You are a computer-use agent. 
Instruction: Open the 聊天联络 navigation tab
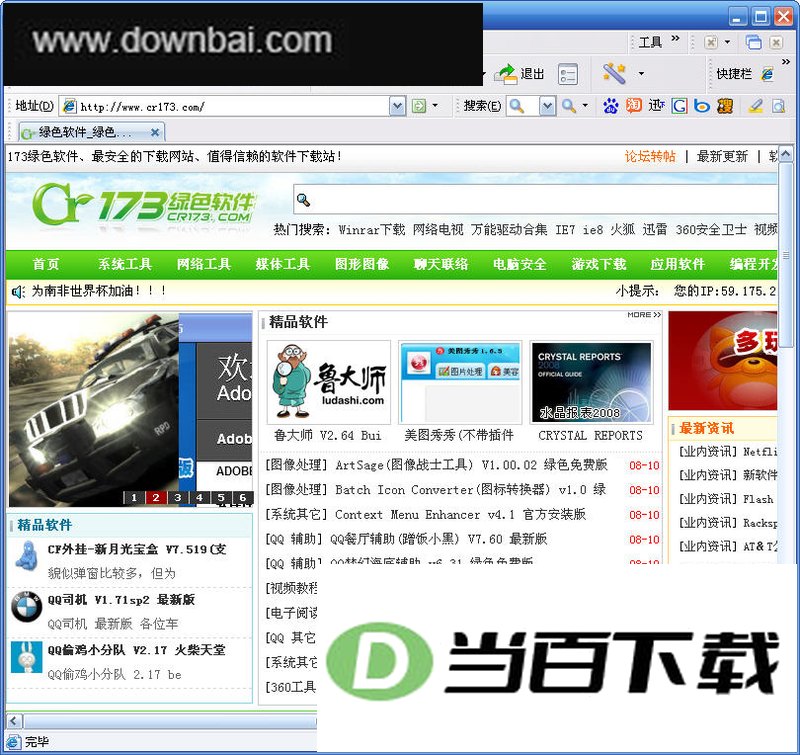(441, 264)
